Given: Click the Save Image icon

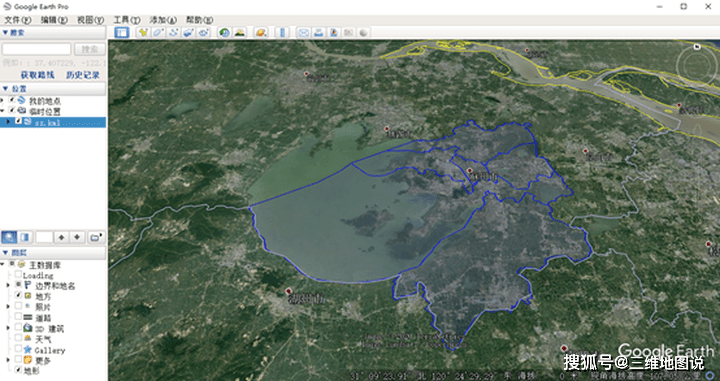Looking at the screenshot, I should [x=334, y=32].
